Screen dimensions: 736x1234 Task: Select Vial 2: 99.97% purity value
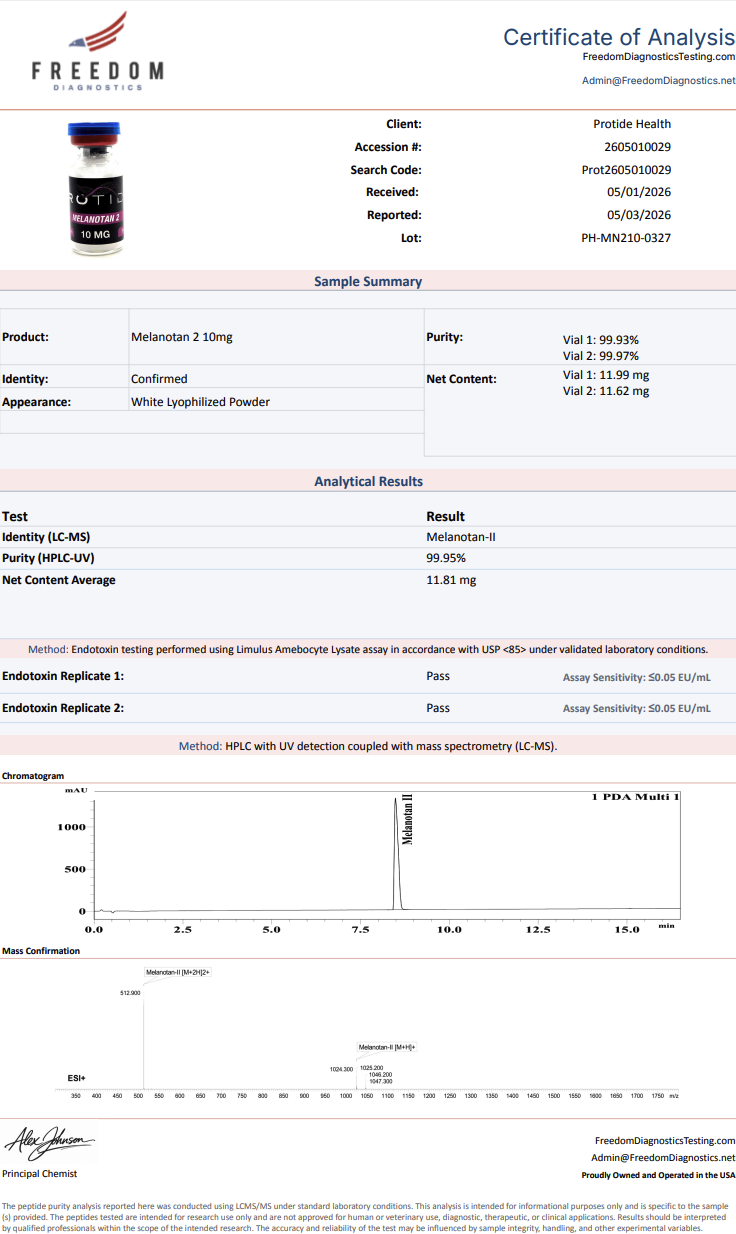click(601, 356)
